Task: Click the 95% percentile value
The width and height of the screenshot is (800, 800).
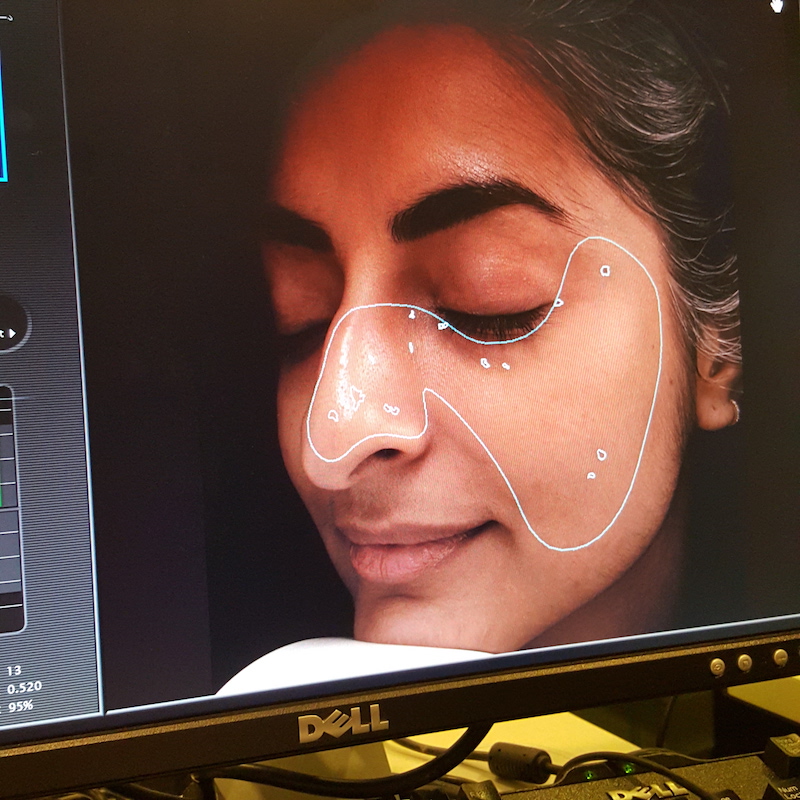Action: (x=20, y=705)
